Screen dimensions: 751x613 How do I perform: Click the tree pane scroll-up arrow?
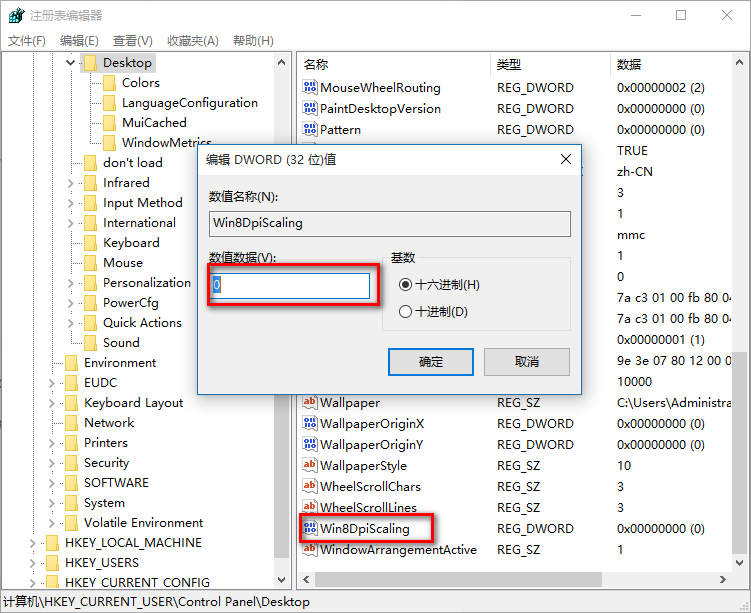[x=282, y=62]
